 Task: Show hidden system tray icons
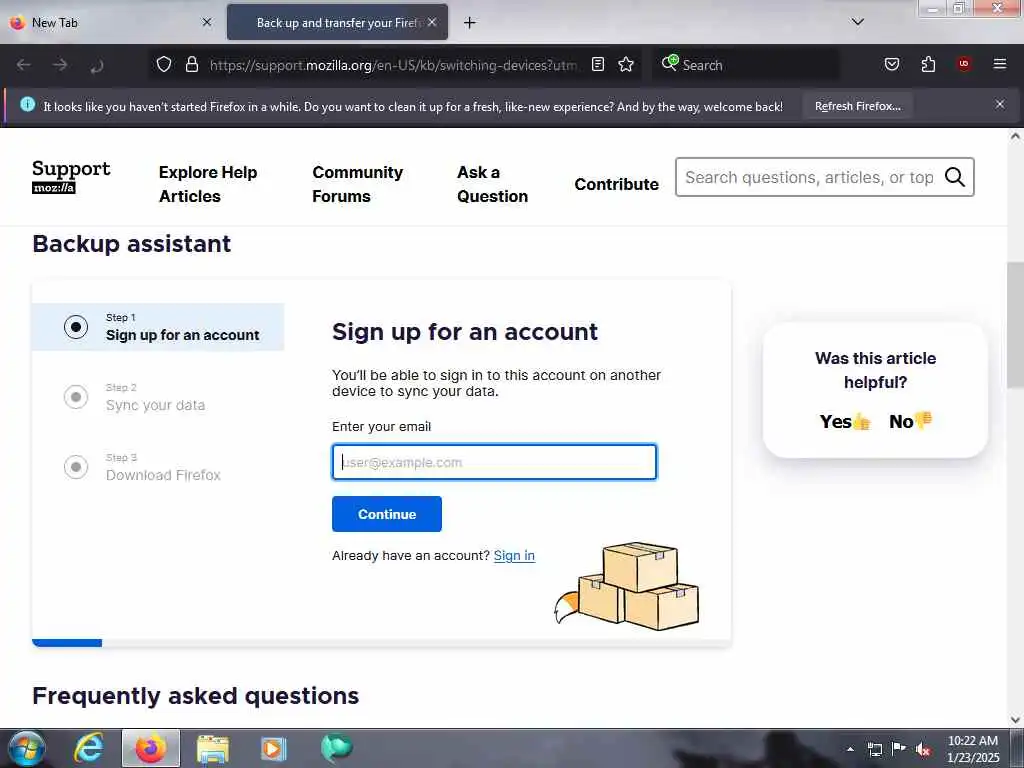[850, 749]
